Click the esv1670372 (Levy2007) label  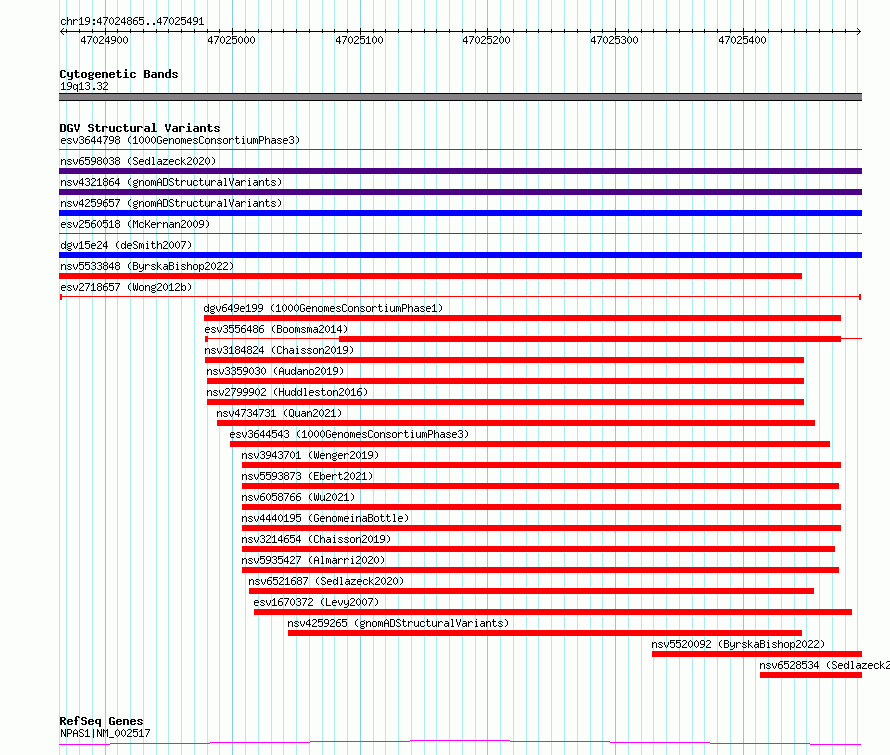tap(316, 602)
